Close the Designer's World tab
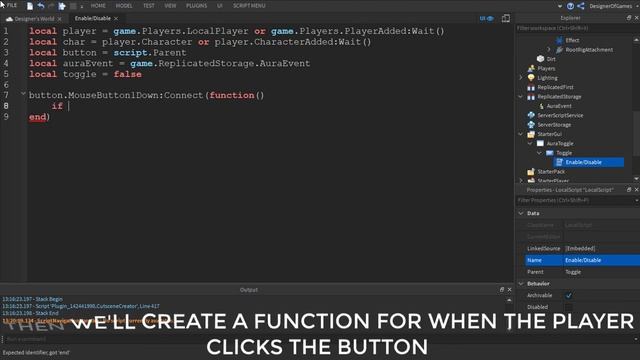The image size is (640, 360). [60, 19]
